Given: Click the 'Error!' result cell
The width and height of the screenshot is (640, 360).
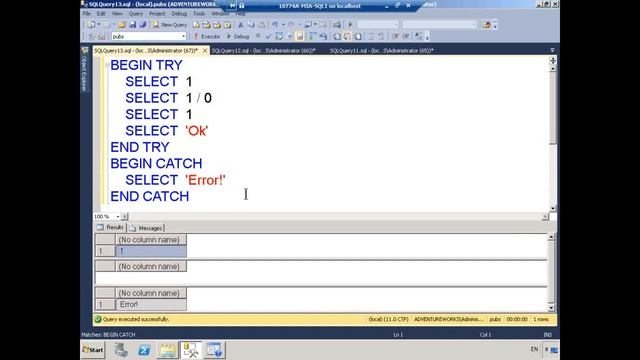Looking at the screenshot, I should tap(151, 304).
